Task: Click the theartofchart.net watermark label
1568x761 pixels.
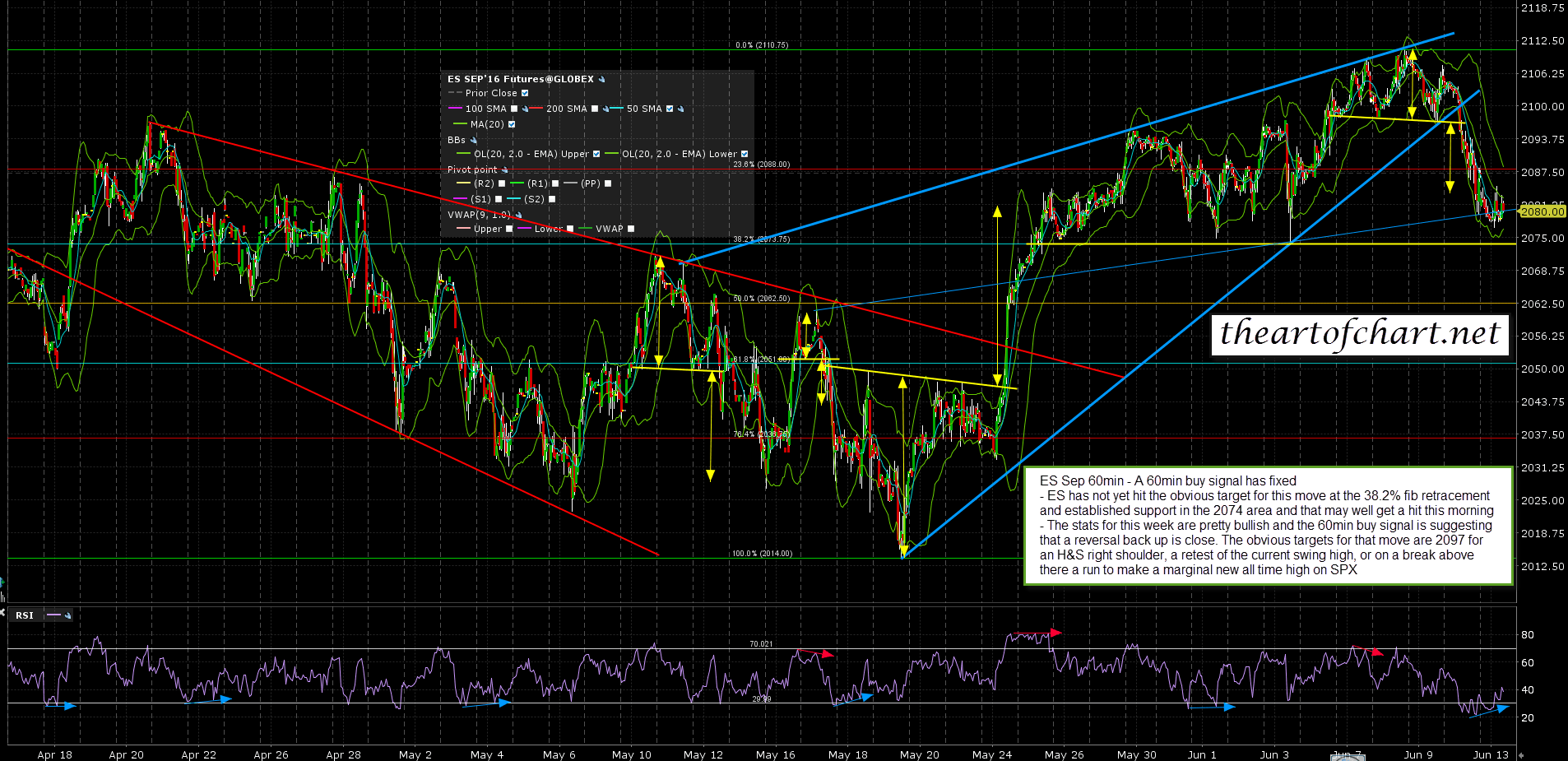Action: point(1360,334)
